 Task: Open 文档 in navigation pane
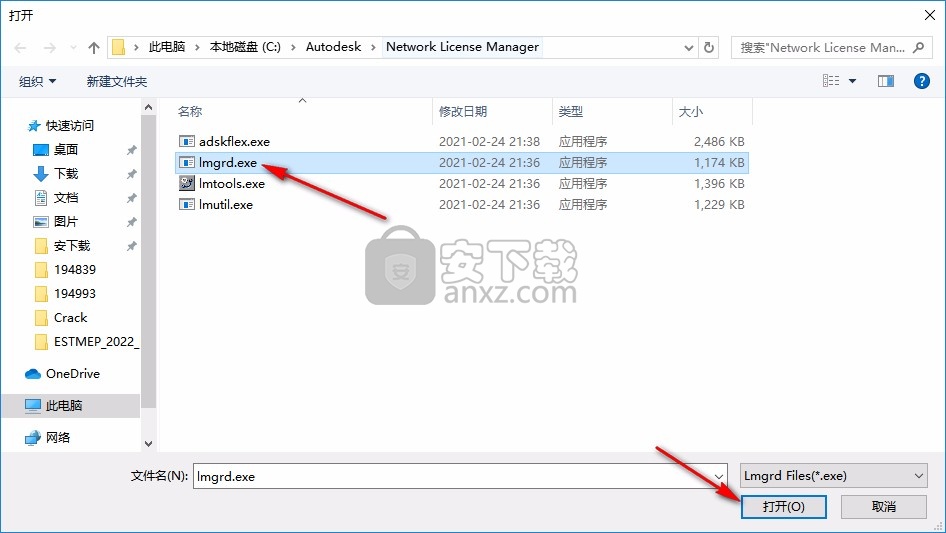(x=66, y=197)
